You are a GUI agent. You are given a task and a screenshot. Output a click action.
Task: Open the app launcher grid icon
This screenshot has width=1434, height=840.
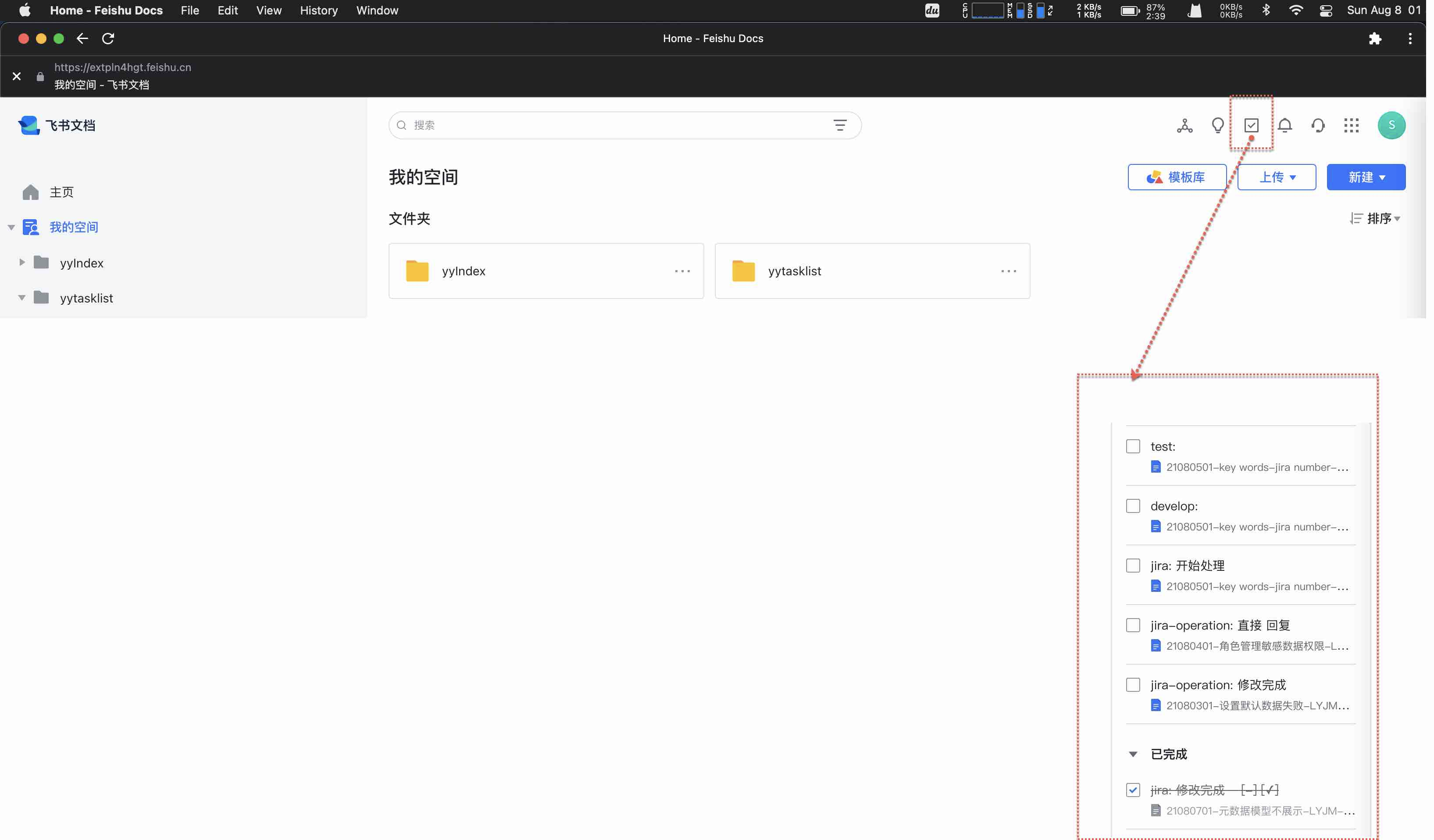click(1351, 125)
